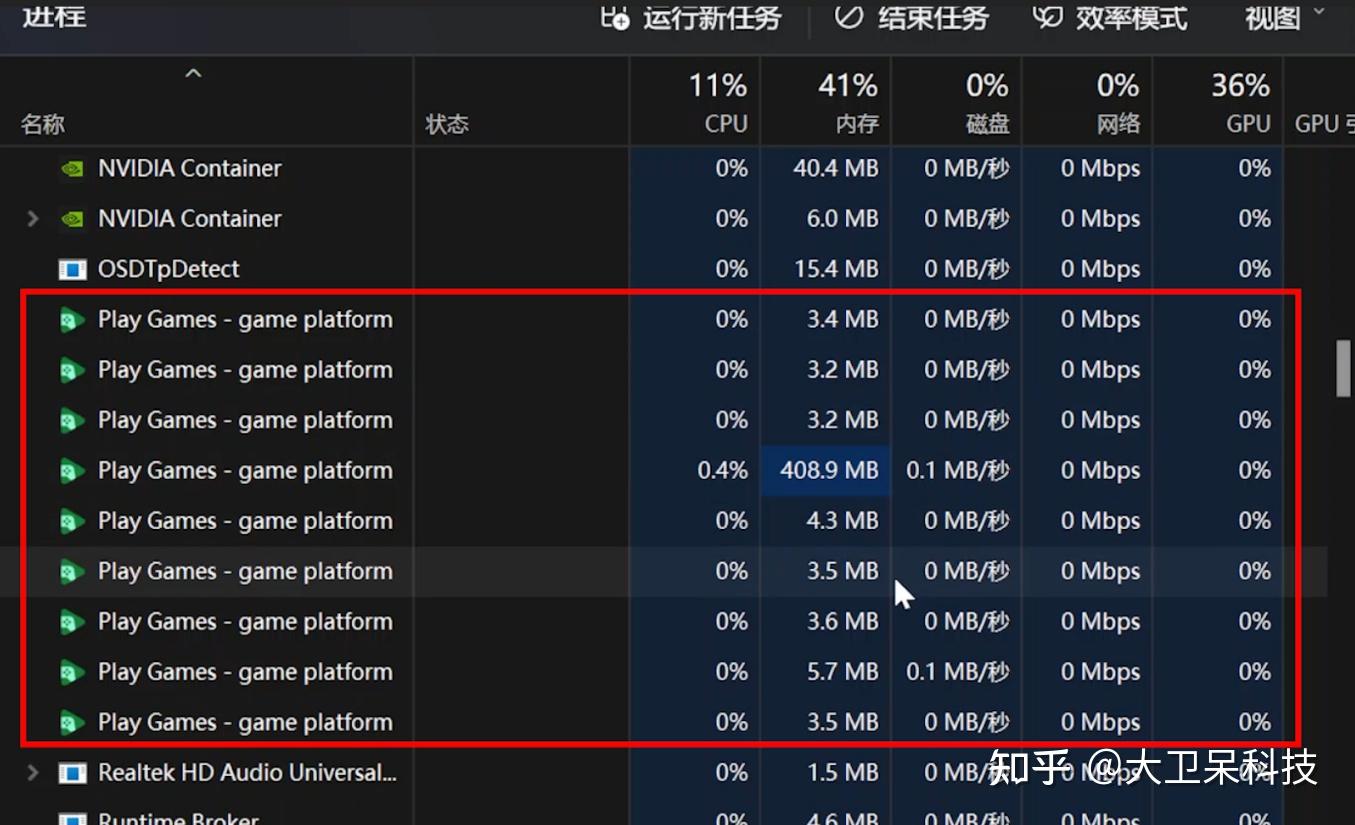Click the 3.6 MB memory value
The image size is (1355, 825).
(843, 622)
